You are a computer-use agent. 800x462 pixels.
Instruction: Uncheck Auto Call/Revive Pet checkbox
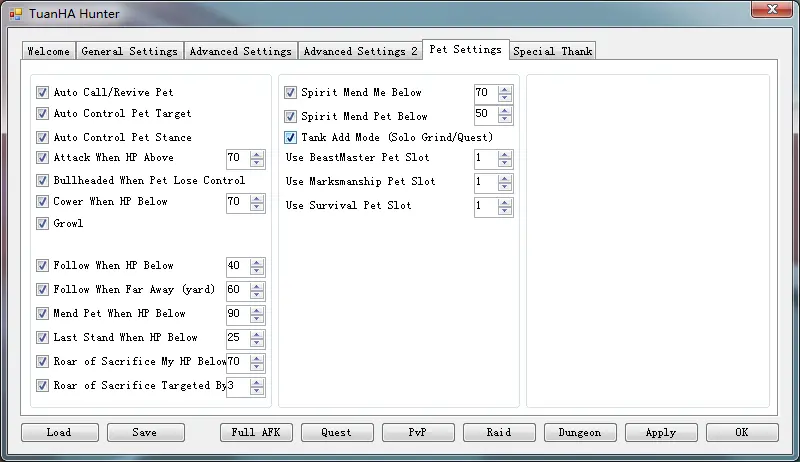[x=43, y=92]
